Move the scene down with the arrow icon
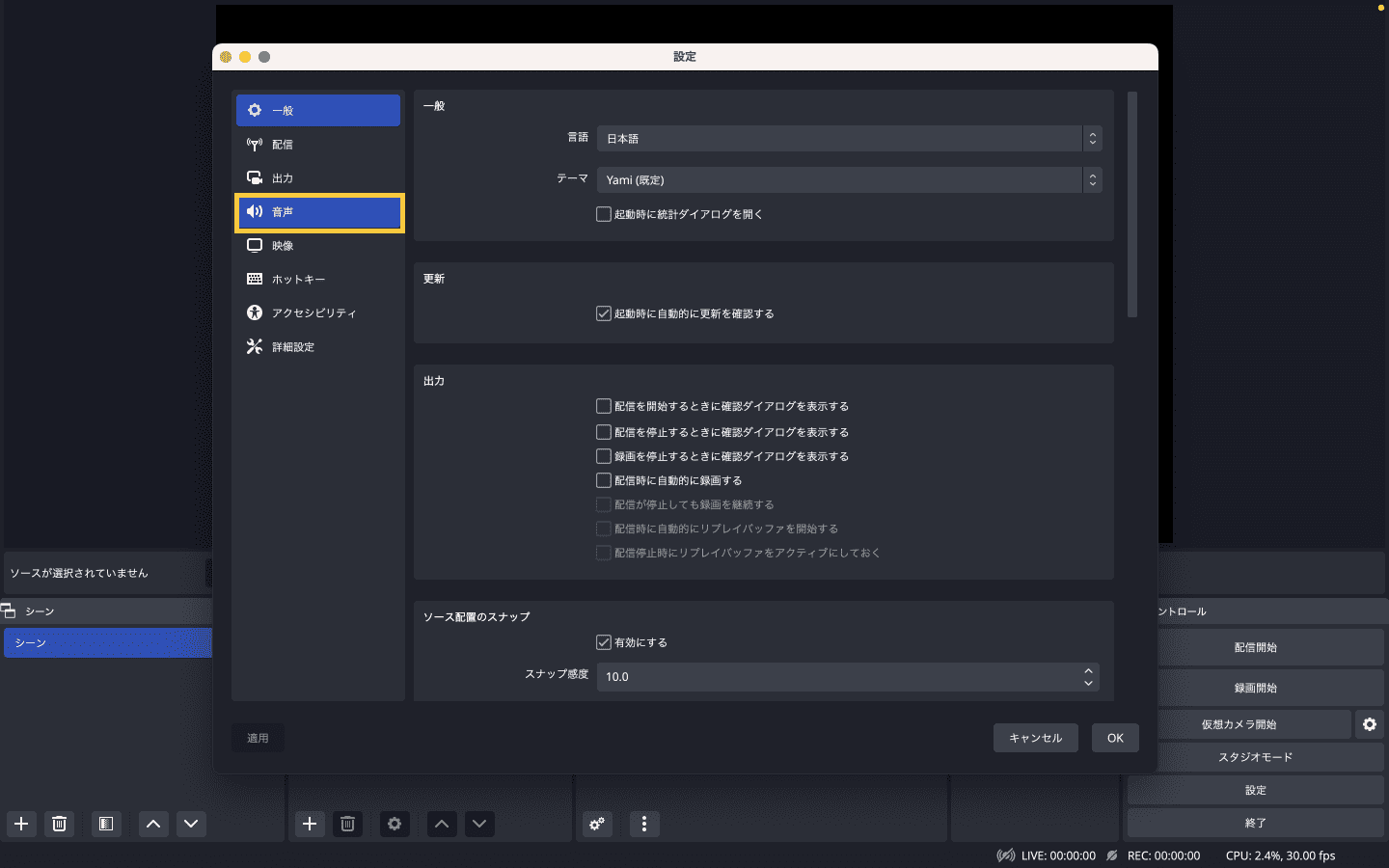The image size is (1389, 868). coord(191,824)
